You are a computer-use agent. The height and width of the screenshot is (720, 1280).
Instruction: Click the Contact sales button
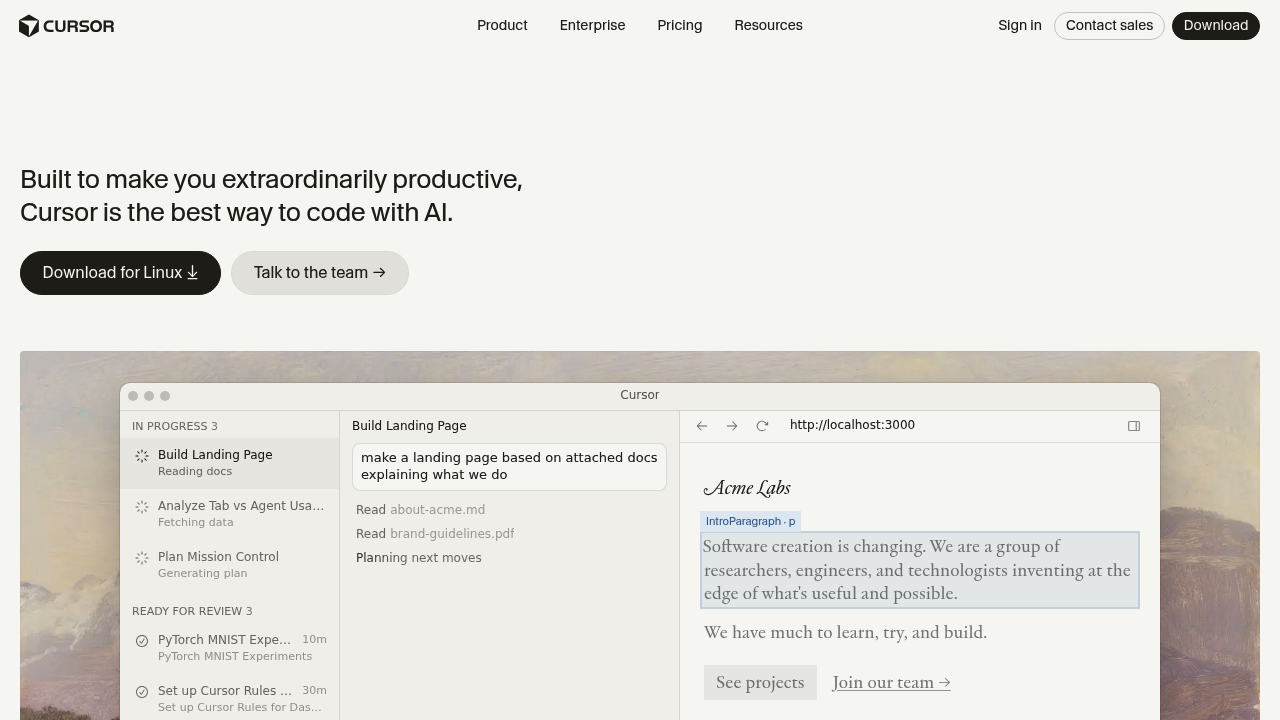coord(1109,25)
